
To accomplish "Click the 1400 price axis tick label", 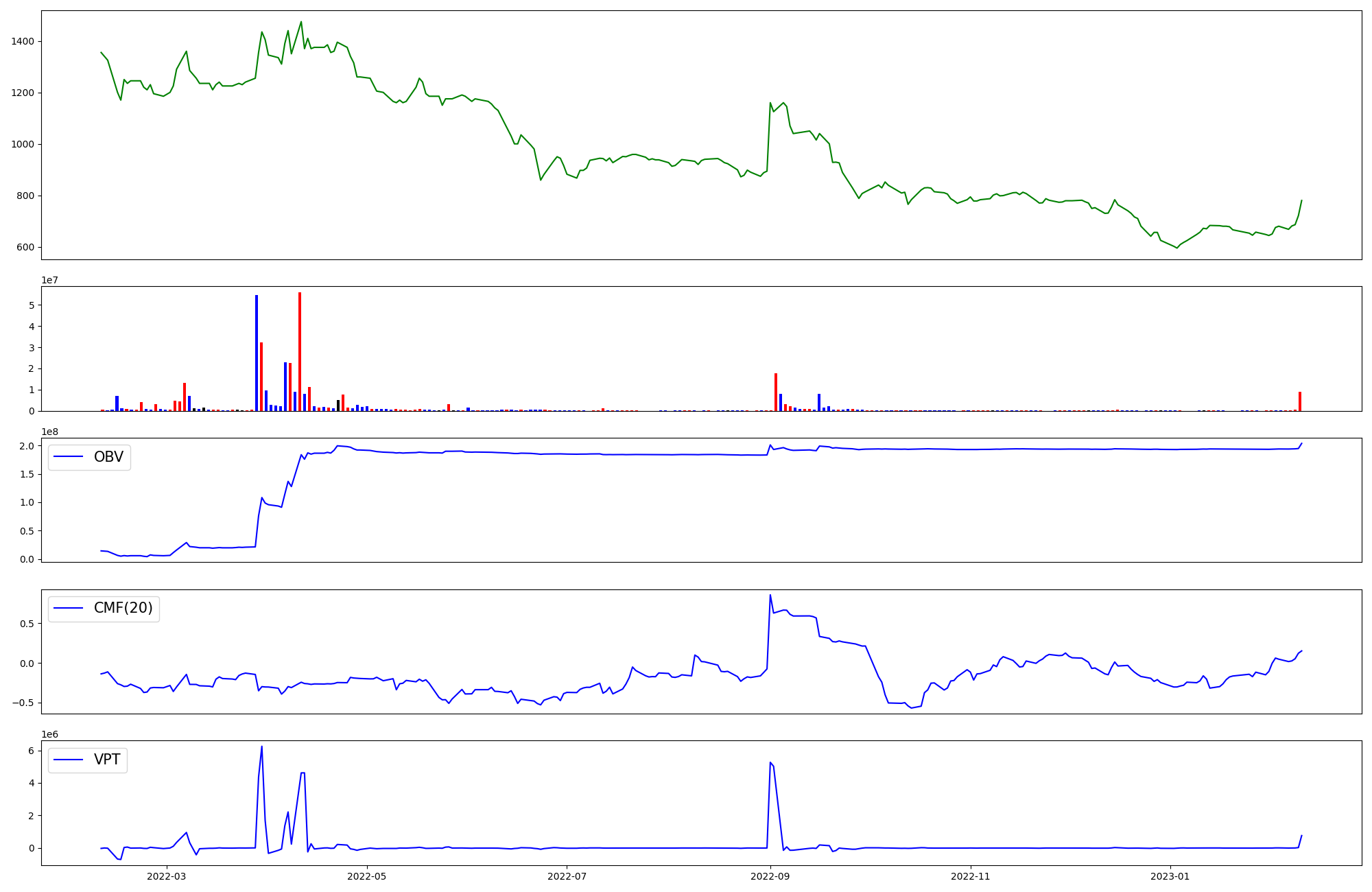I will [23, 42].
